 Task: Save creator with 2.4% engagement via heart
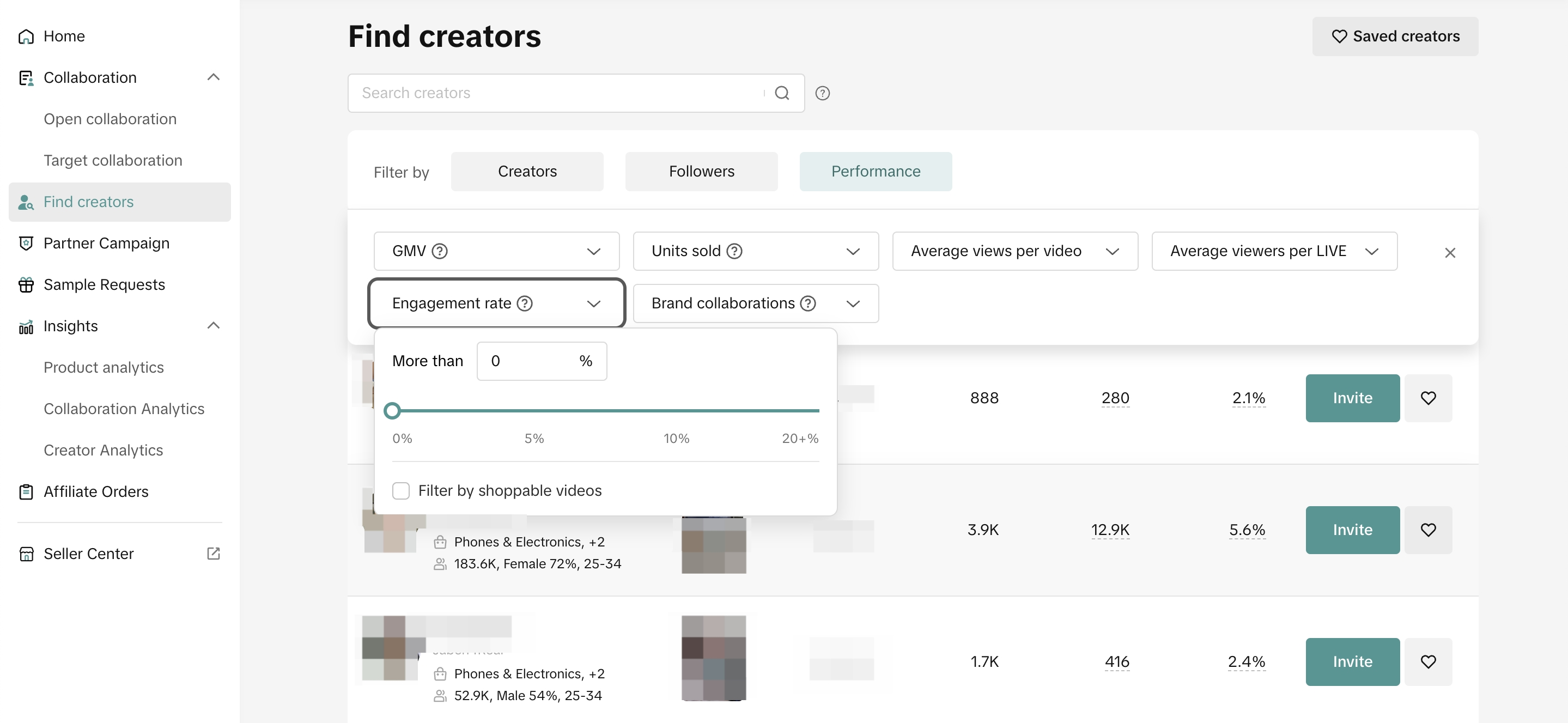click(1427, 661)
